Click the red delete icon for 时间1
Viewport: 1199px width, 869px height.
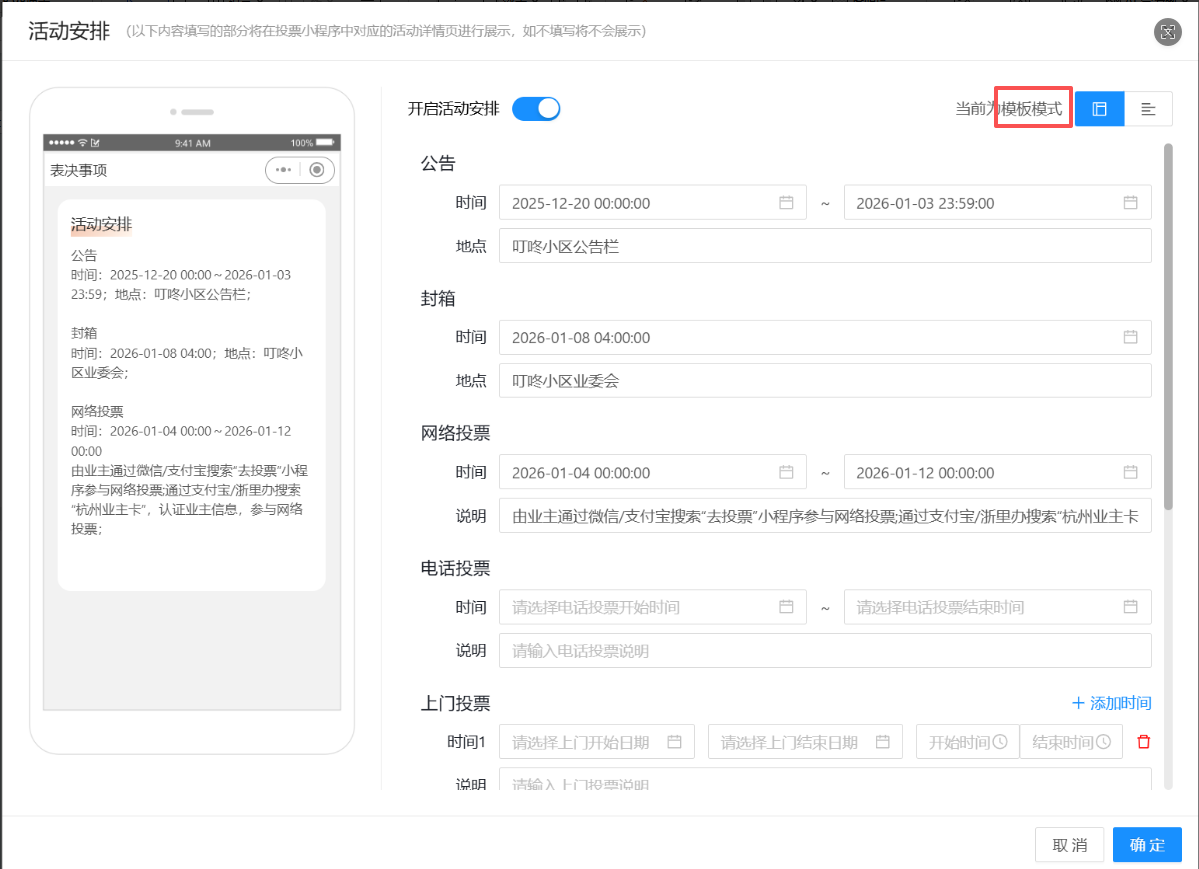pyautogui.click(x=1144, y=742)
